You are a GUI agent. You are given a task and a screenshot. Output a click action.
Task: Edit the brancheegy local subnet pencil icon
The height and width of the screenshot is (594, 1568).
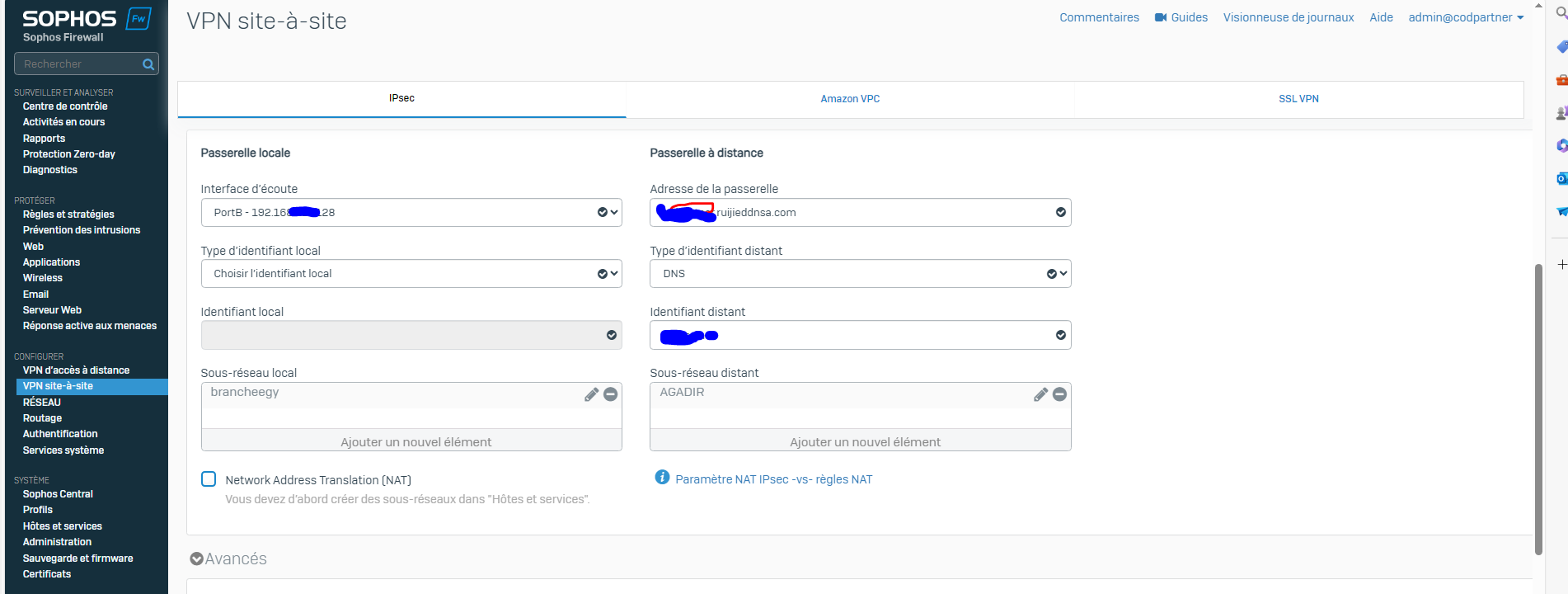(591, 394)
